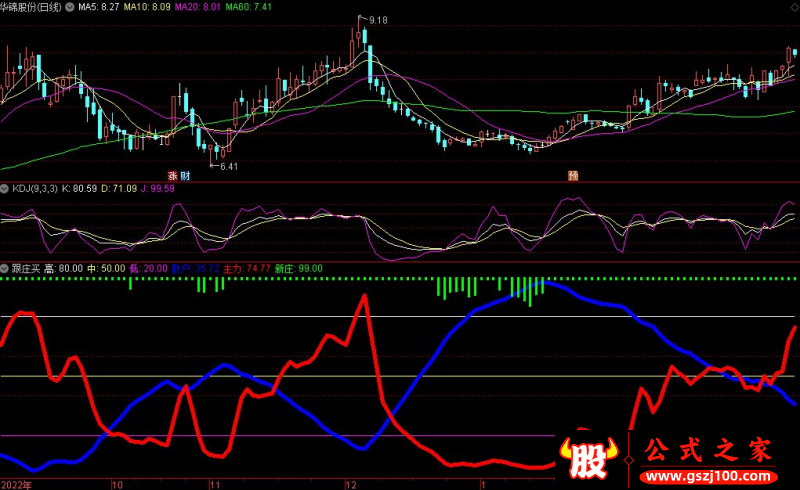Click the MA10: 8.09 label

point(147,7)
